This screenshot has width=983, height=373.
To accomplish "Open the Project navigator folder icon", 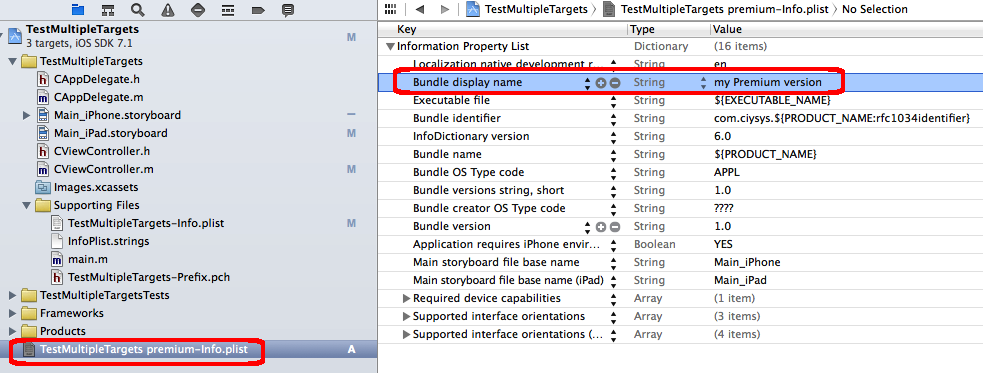I will tap(78, 9).
